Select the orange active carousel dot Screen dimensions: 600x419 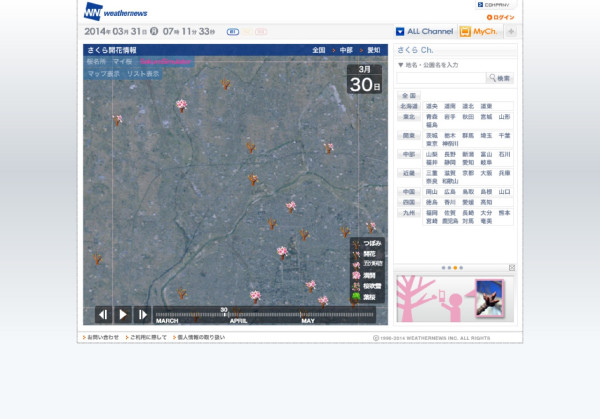[x=455, y=268]
